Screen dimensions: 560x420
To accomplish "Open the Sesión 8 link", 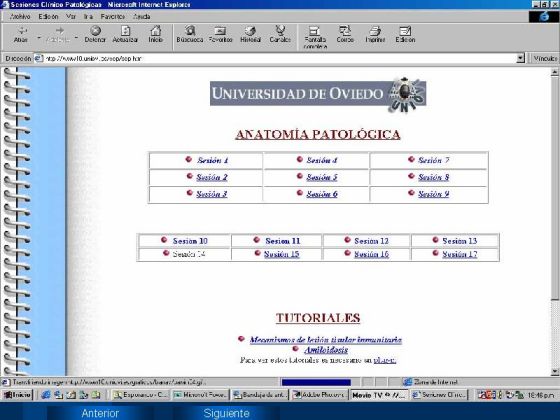I will click(x=434, y=177).
